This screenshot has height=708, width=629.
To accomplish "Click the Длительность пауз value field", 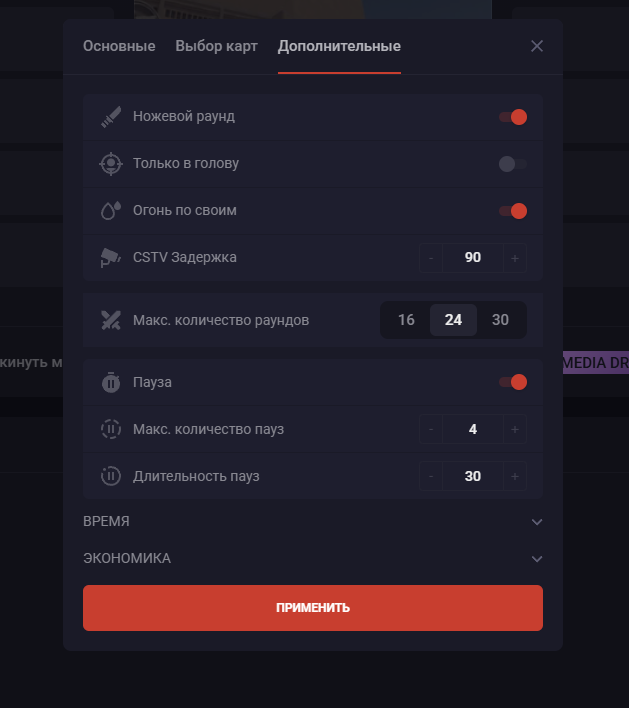I will coord(473,476).
